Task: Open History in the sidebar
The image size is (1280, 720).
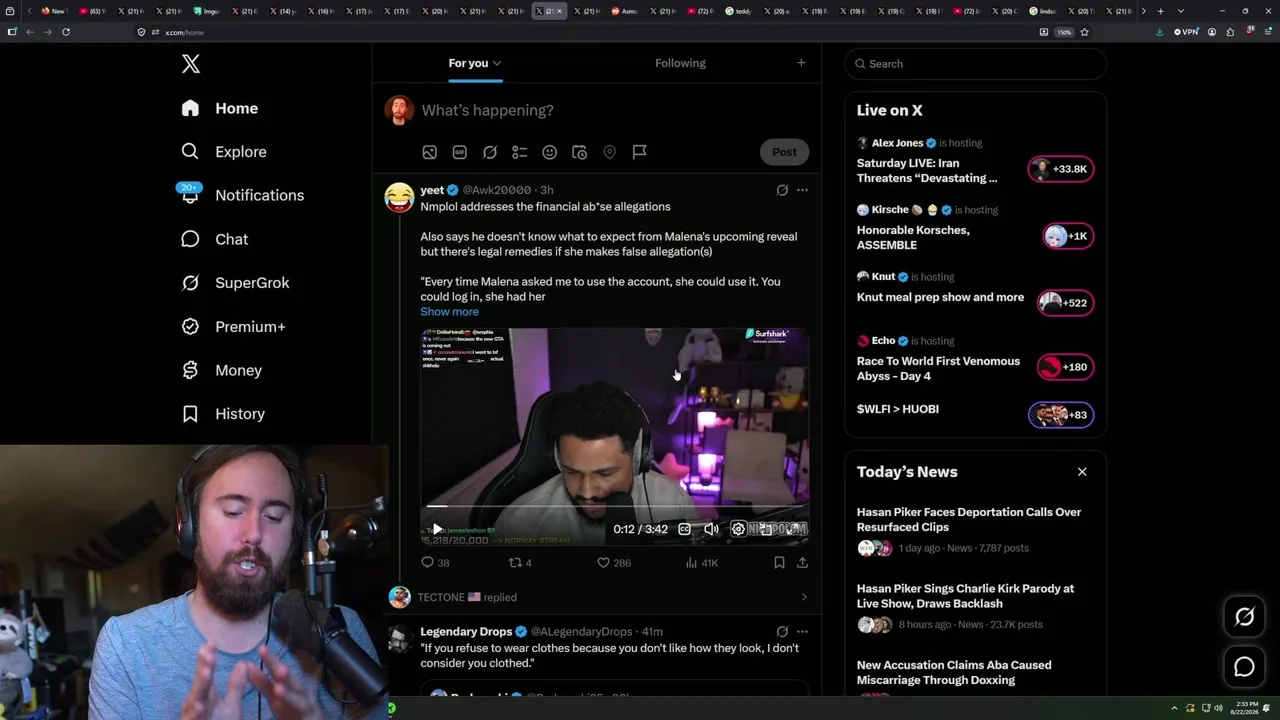Action: [x=222, y=414]
